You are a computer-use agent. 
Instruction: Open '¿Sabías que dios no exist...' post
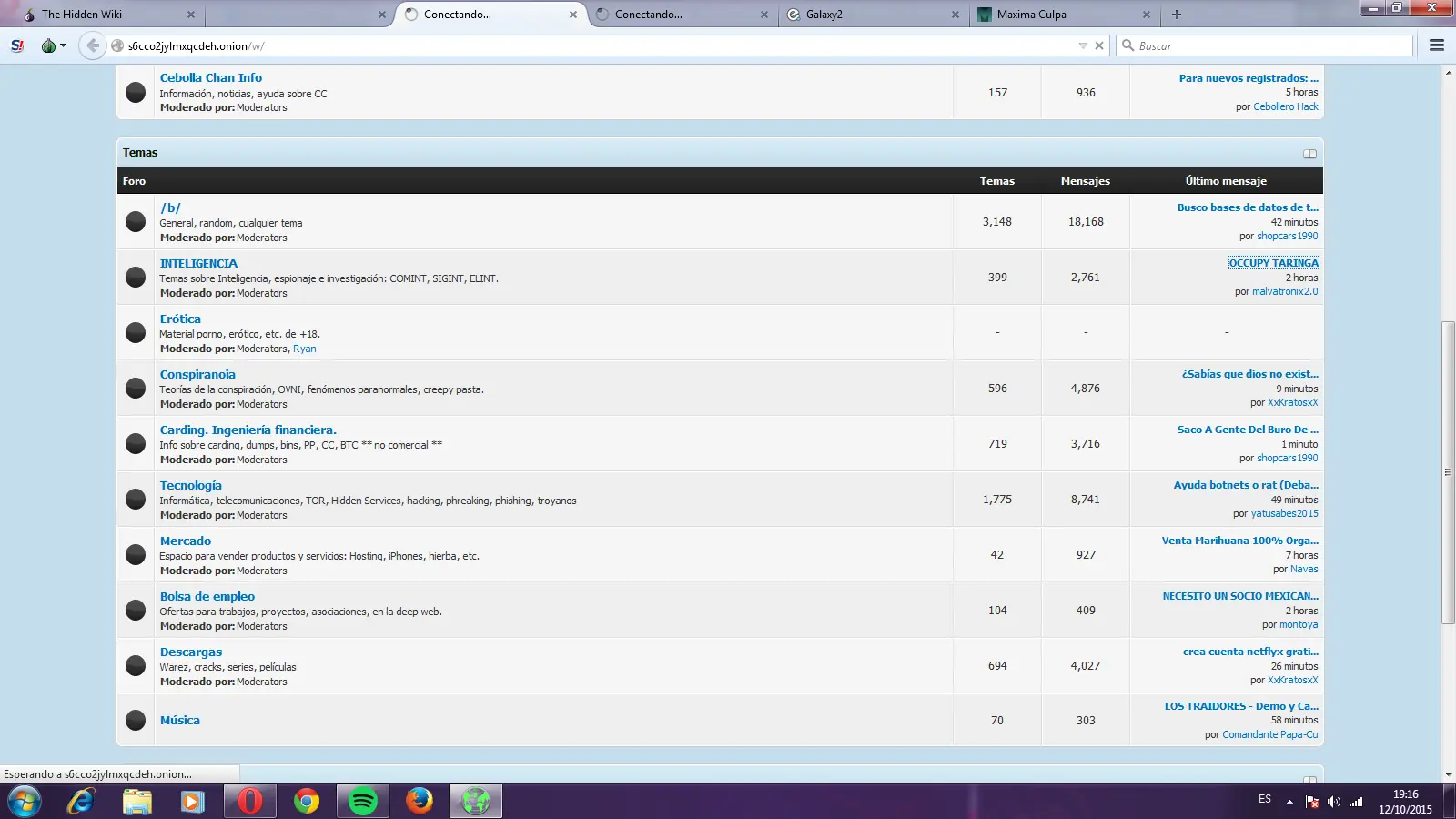pyautogui.click(x=1250, y=374)
